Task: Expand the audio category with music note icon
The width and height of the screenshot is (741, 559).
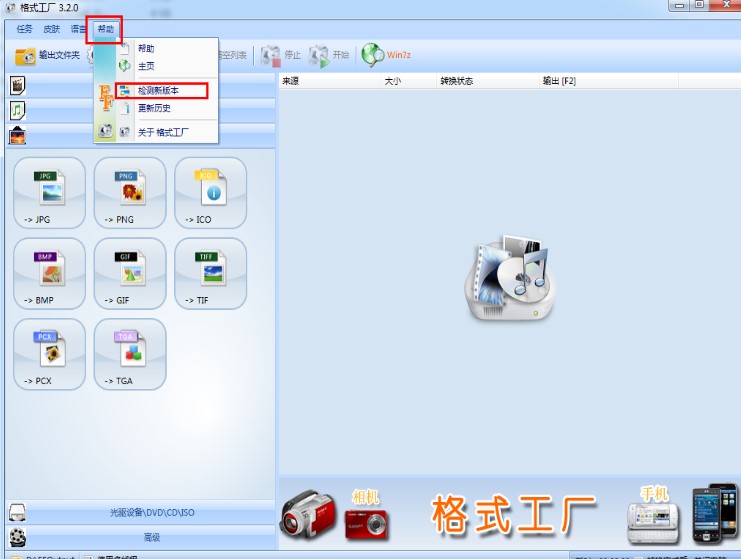Action: click(x=17, y=111)
